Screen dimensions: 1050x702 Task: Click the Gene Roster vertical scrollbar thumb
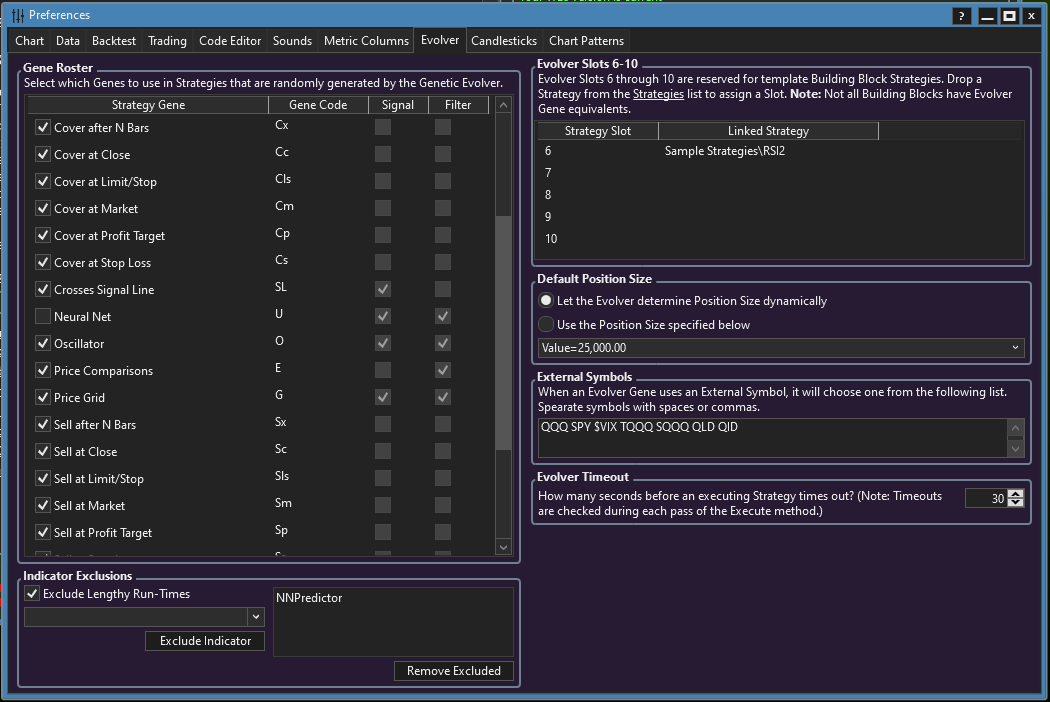504,332
